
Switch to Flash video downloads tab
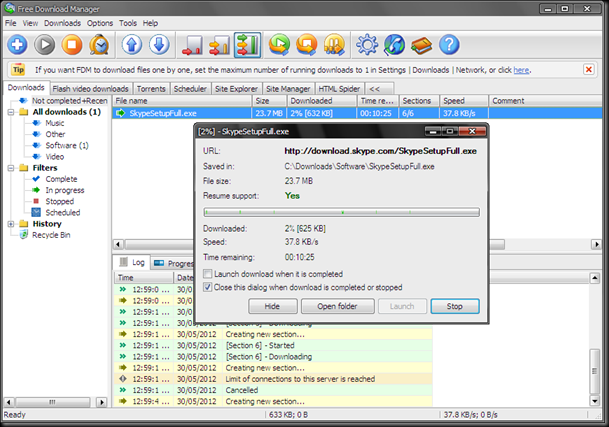tap(90, 89)
